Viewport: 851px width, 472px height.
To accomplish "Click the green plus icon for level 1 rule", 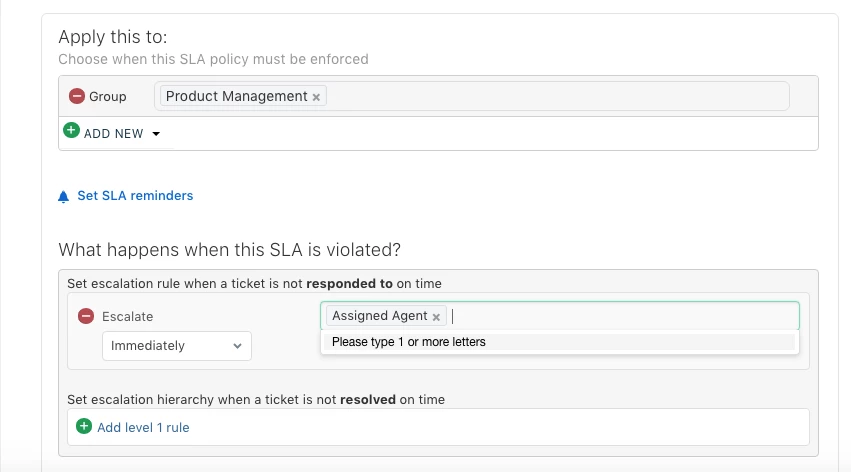I will (x=84, y=426).
